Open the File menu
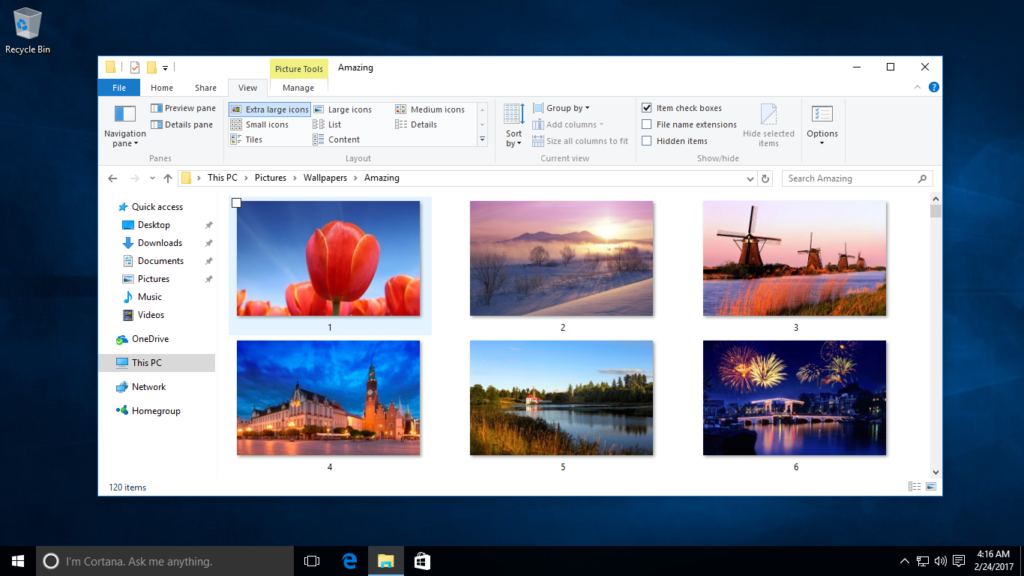 119,87
